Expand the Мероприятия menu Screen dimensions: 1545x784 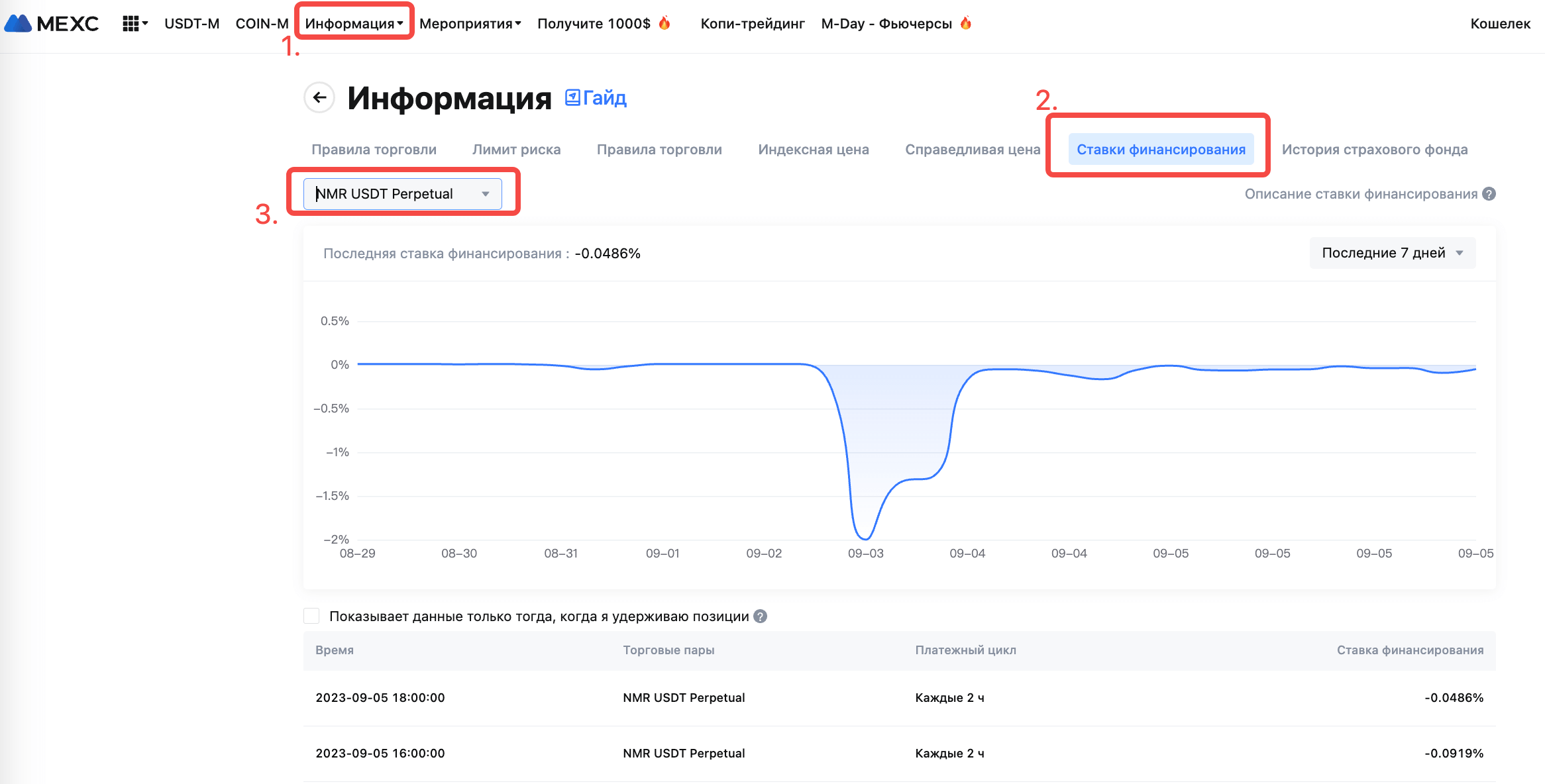click(470, 24)
